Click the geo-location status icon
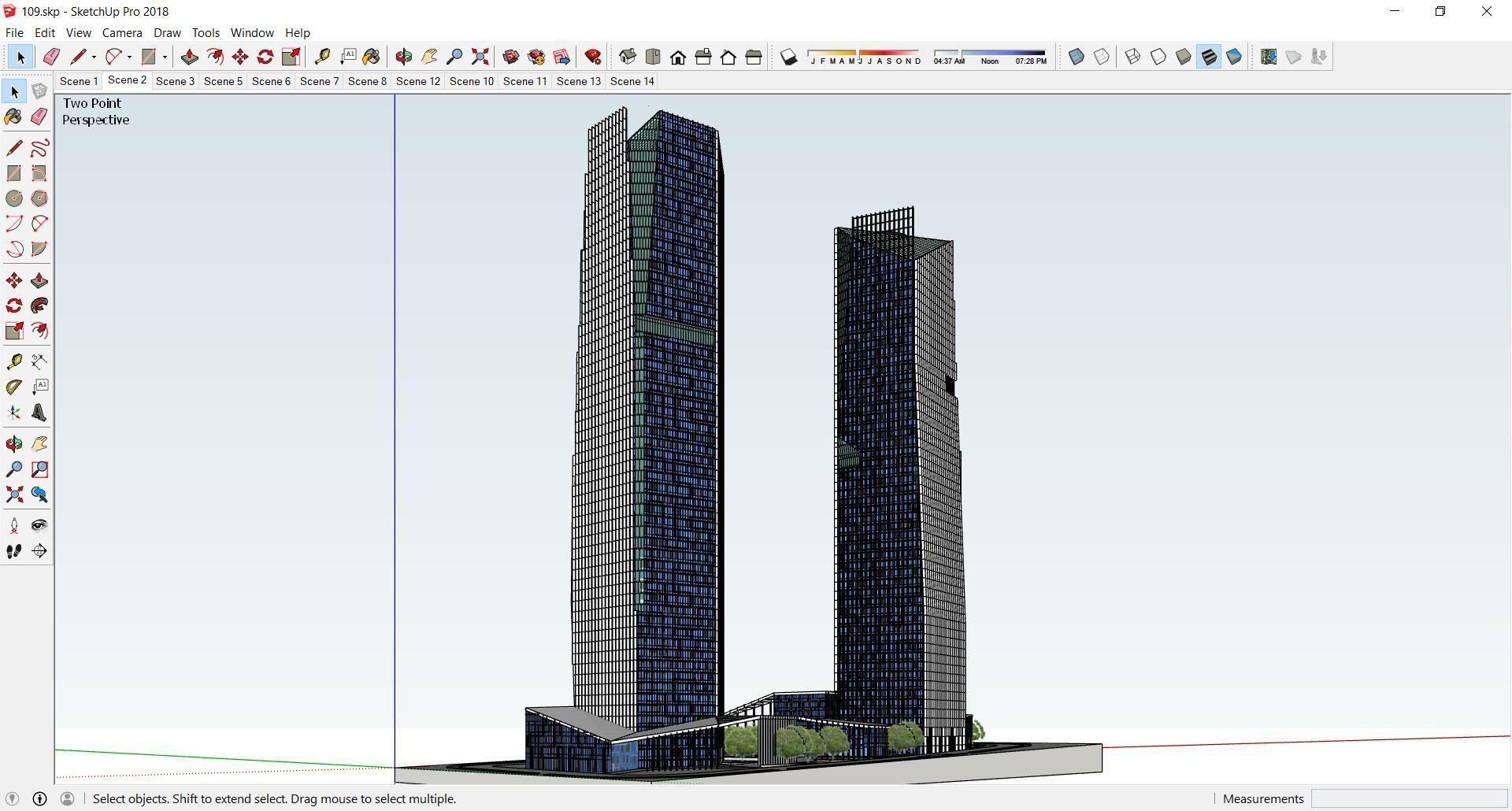Screen dimensions: 1512x811 (12, 799)
